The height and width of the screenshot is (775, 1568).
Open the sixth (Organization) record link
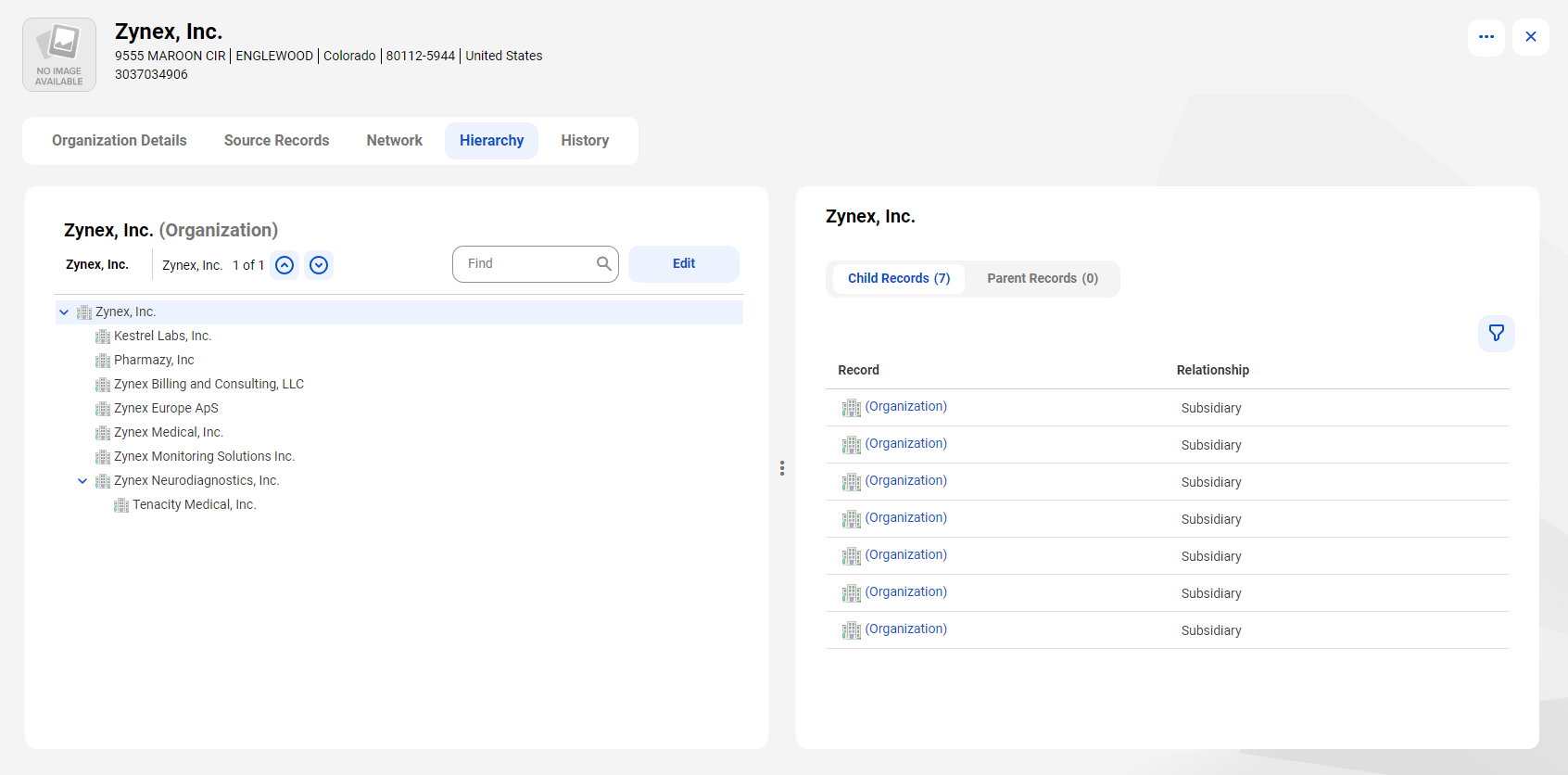click(906, 592)
